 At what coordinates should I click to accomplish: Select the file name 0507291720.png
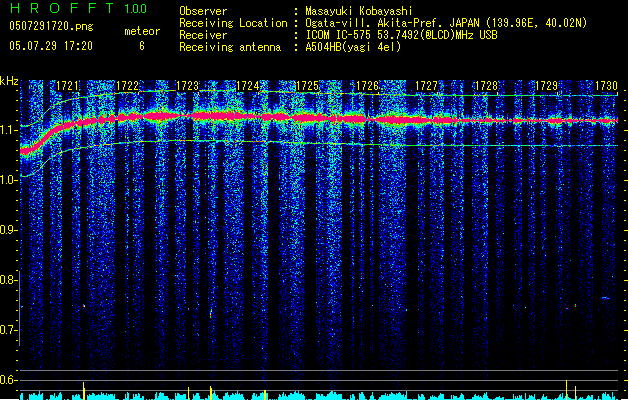(51, 26)
